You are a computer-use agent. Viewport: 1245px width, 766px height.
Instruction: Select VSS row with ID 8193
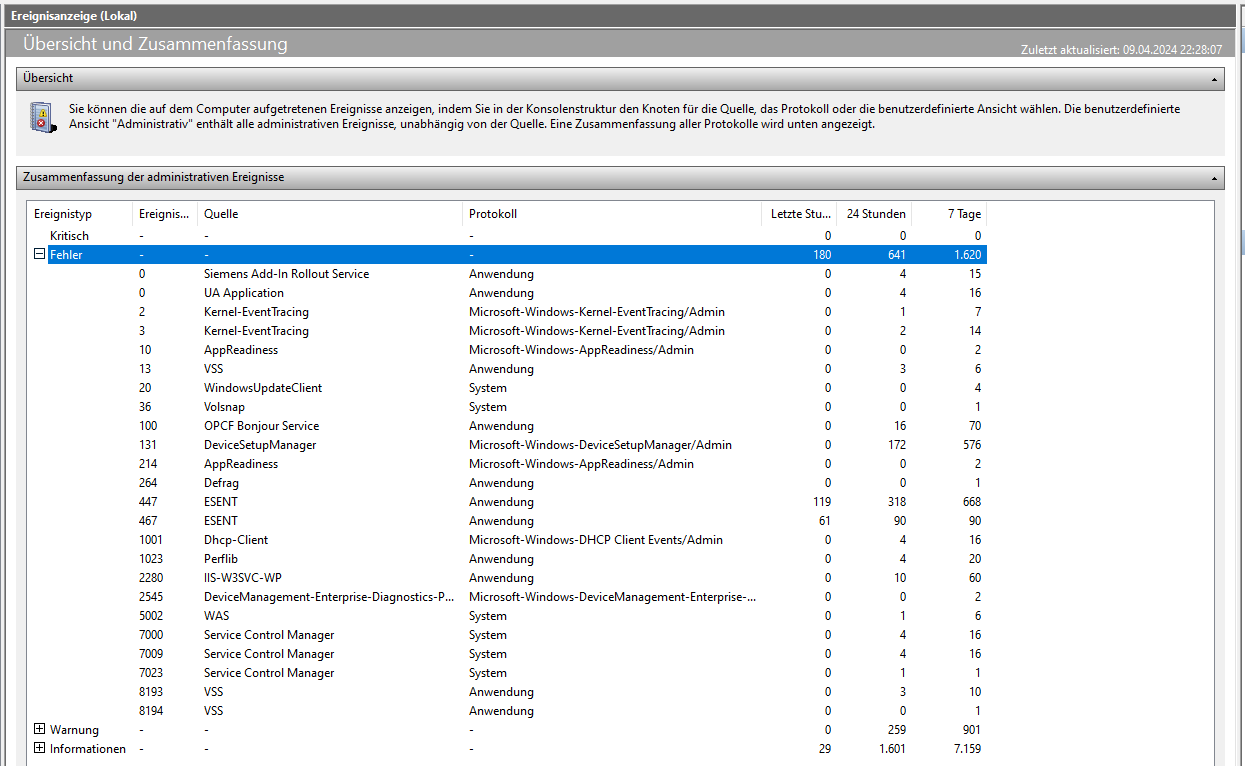click(508, 692)
